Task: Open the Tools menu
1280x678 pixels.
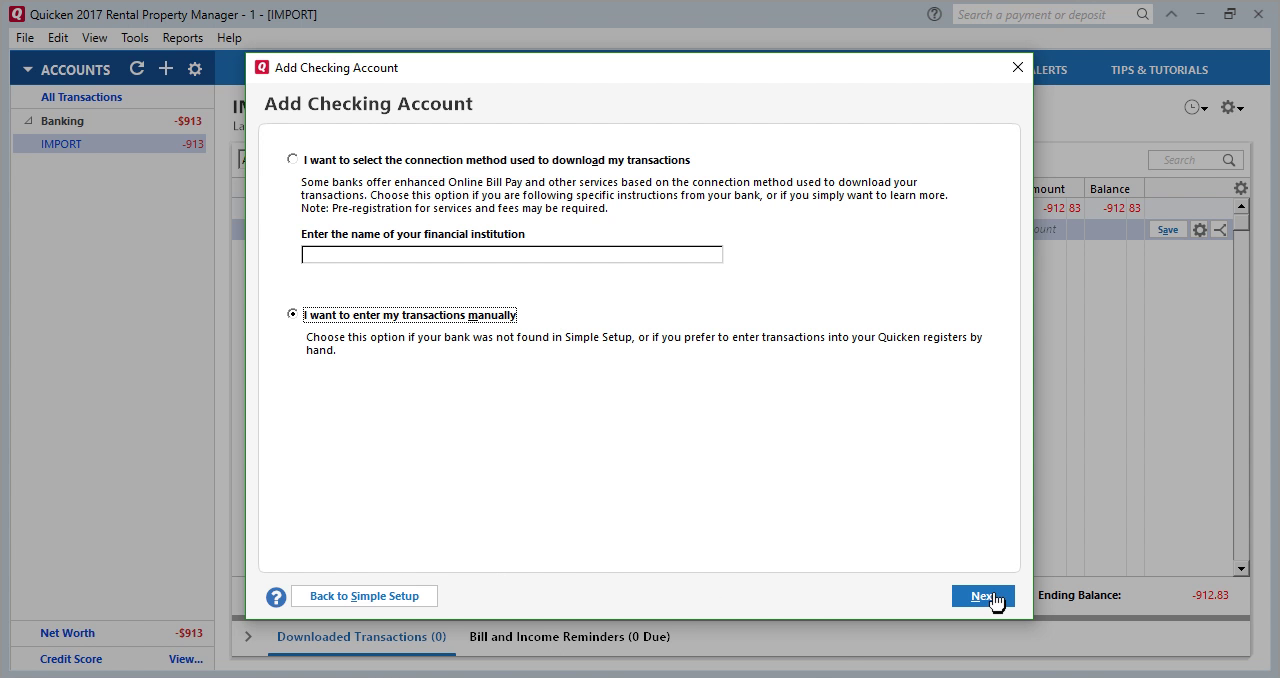Action: click(x=135, y=38)
